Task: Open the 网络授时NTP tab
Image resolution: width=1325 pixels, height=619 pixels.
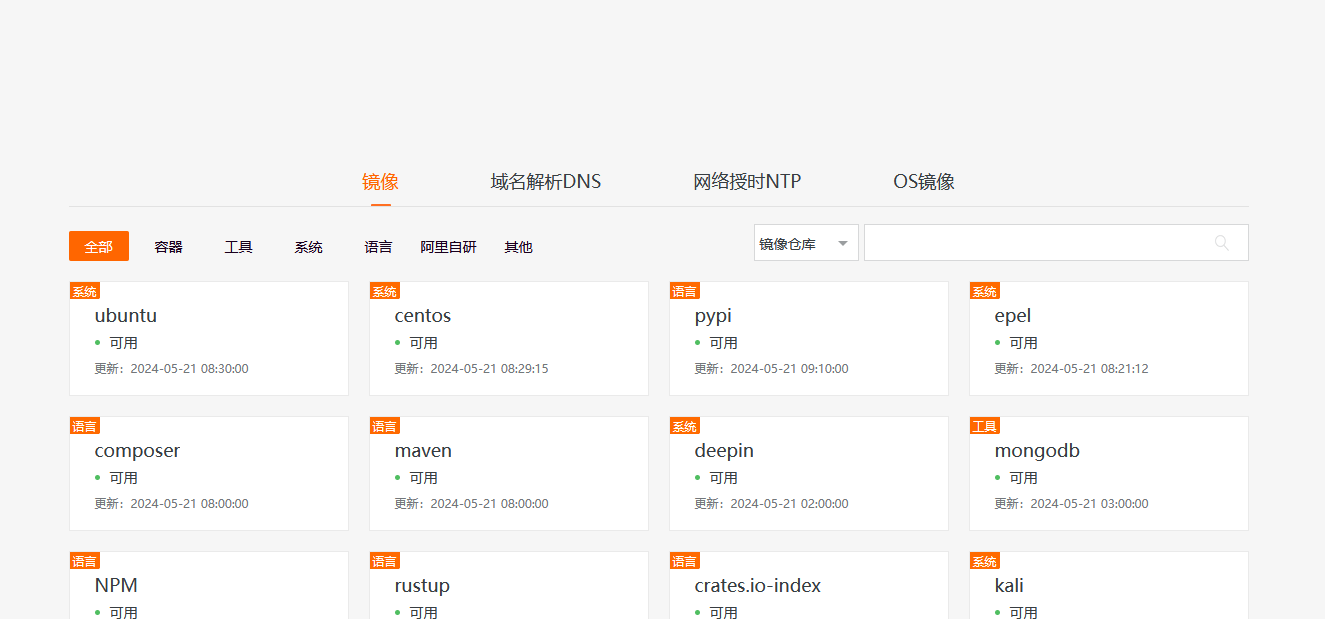Action: point(747,182)
